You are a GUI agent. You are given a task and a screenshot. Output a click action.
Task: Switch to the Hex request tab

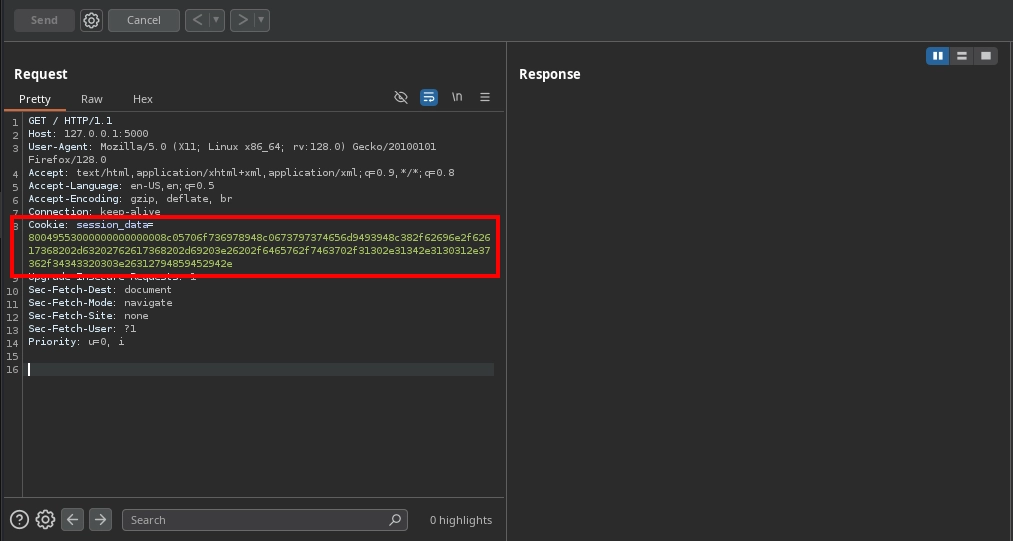pyautogui.click(x=143, y=99)
